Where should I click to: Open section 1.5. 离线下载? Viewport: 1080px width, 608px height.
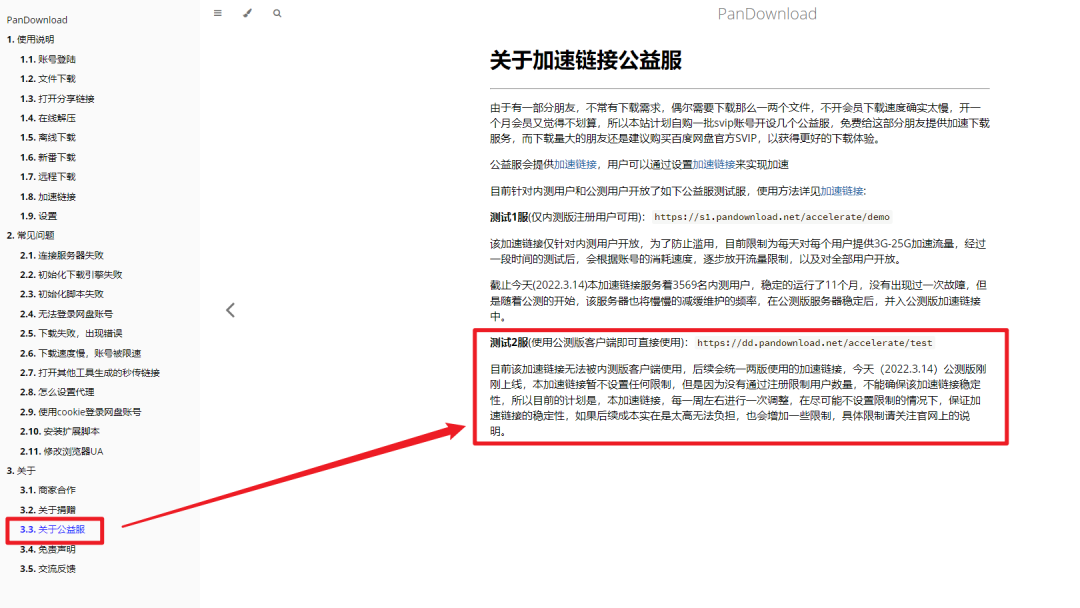48,137
